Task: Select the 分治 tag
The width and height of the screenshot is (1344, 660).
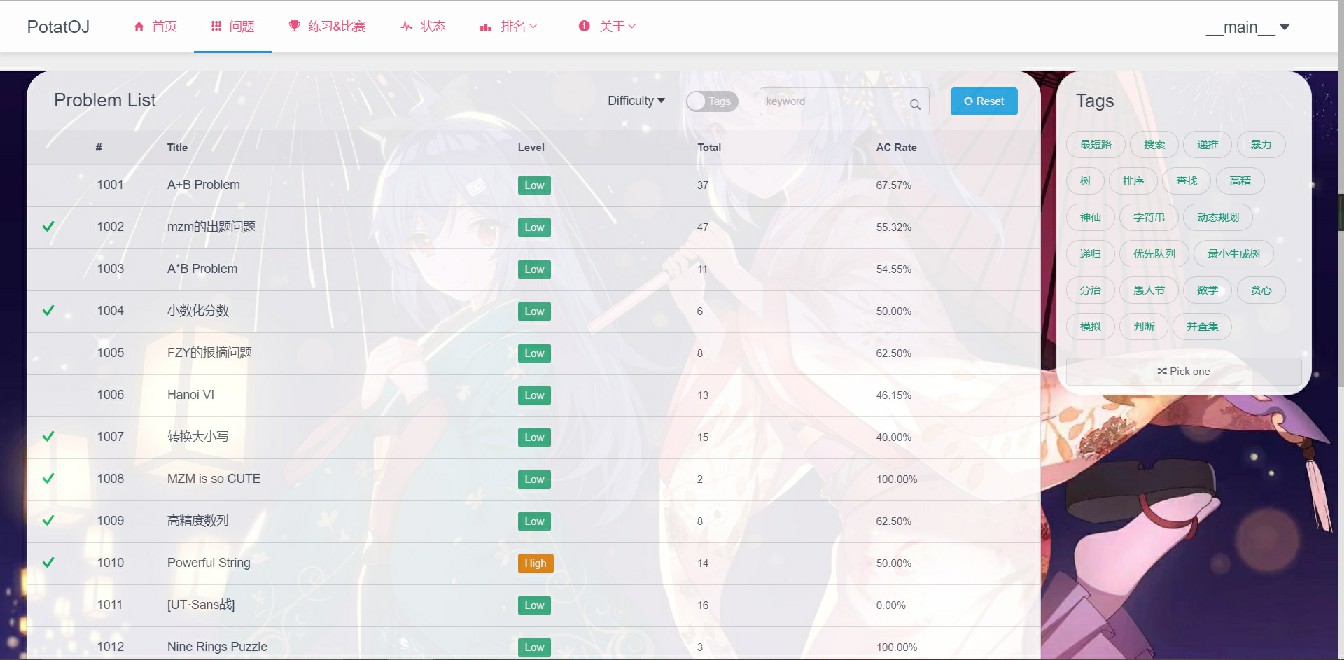Action: 1090,290
